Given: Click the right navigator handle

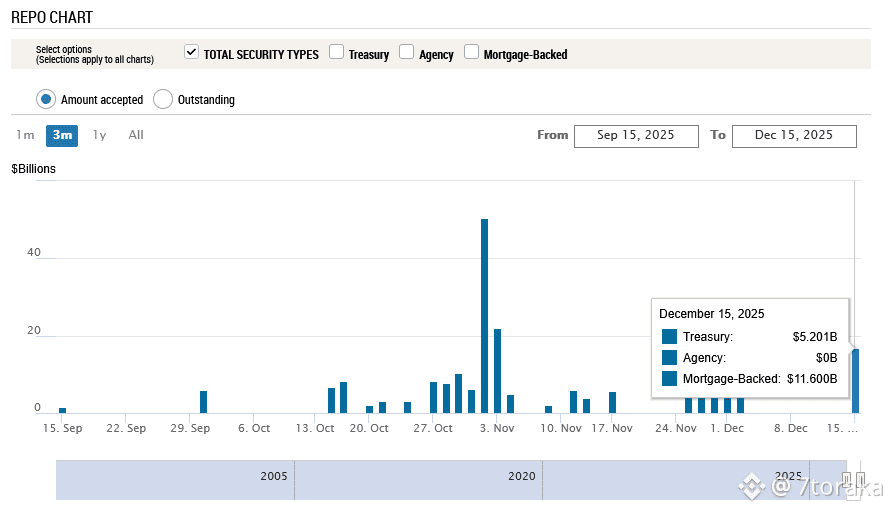Looking at the screenshot, I should click(x=860, y=480).
